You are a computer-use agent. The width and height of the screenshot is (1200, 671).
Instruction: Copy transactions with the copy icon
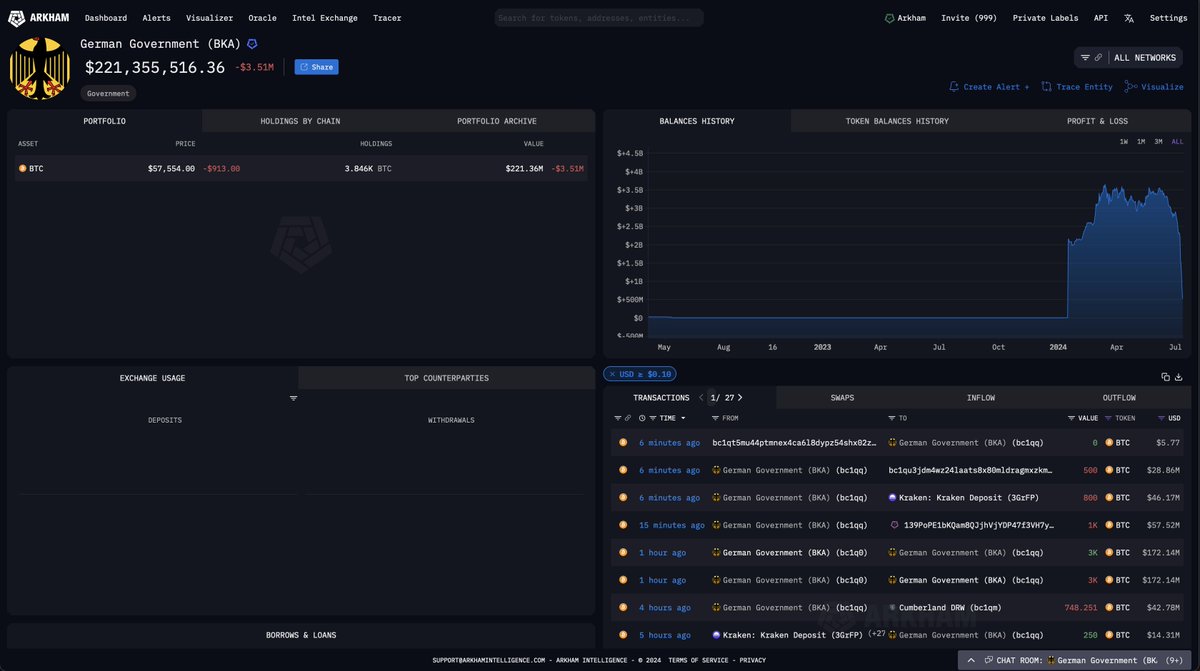pyautogui.click(x=1166, y=377)
